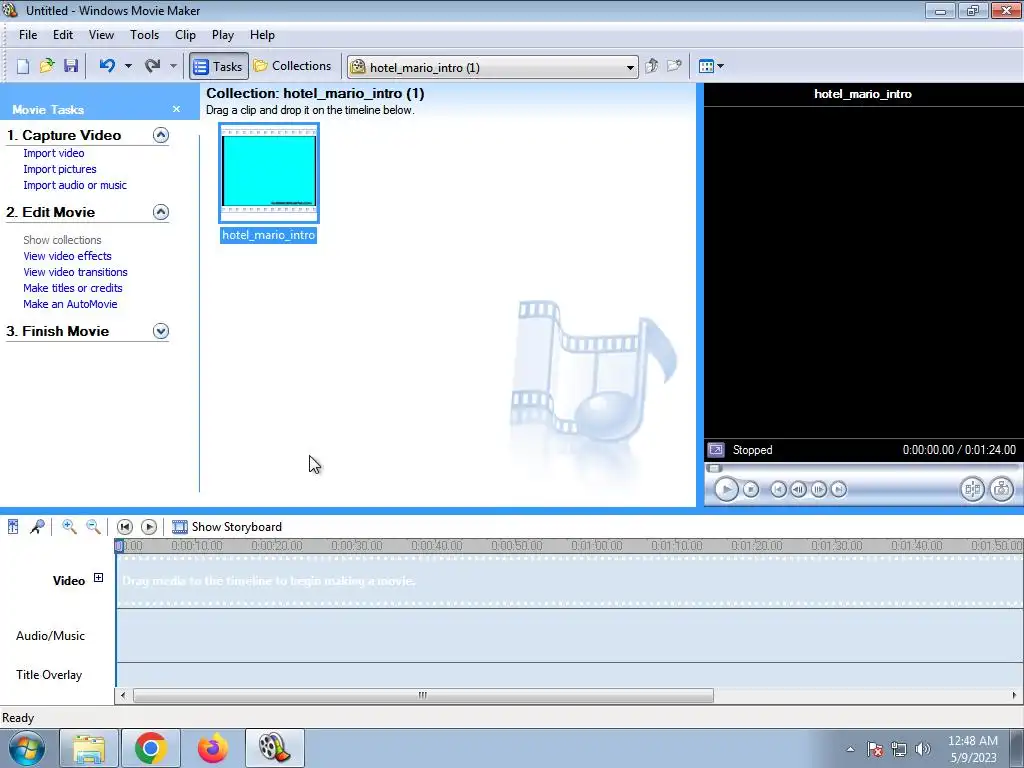Toggle the Collections pane button
This screenshot has width=1024, height=768.
click(293, 66)
